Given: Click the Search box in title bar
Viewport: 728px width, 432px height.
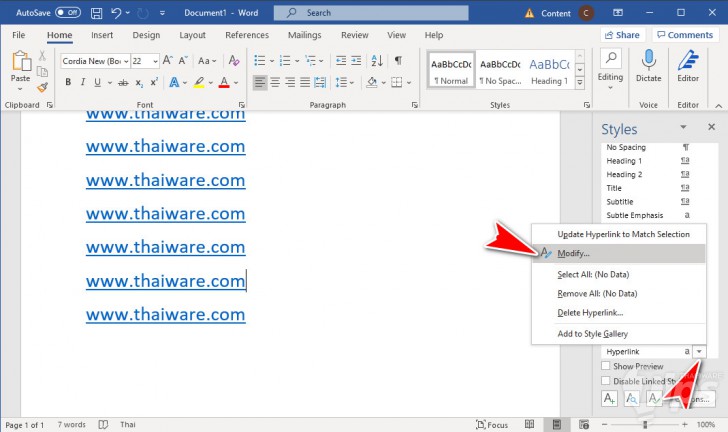Looking at the screenshot, I should pyautogui.click(x=371, y=13).
